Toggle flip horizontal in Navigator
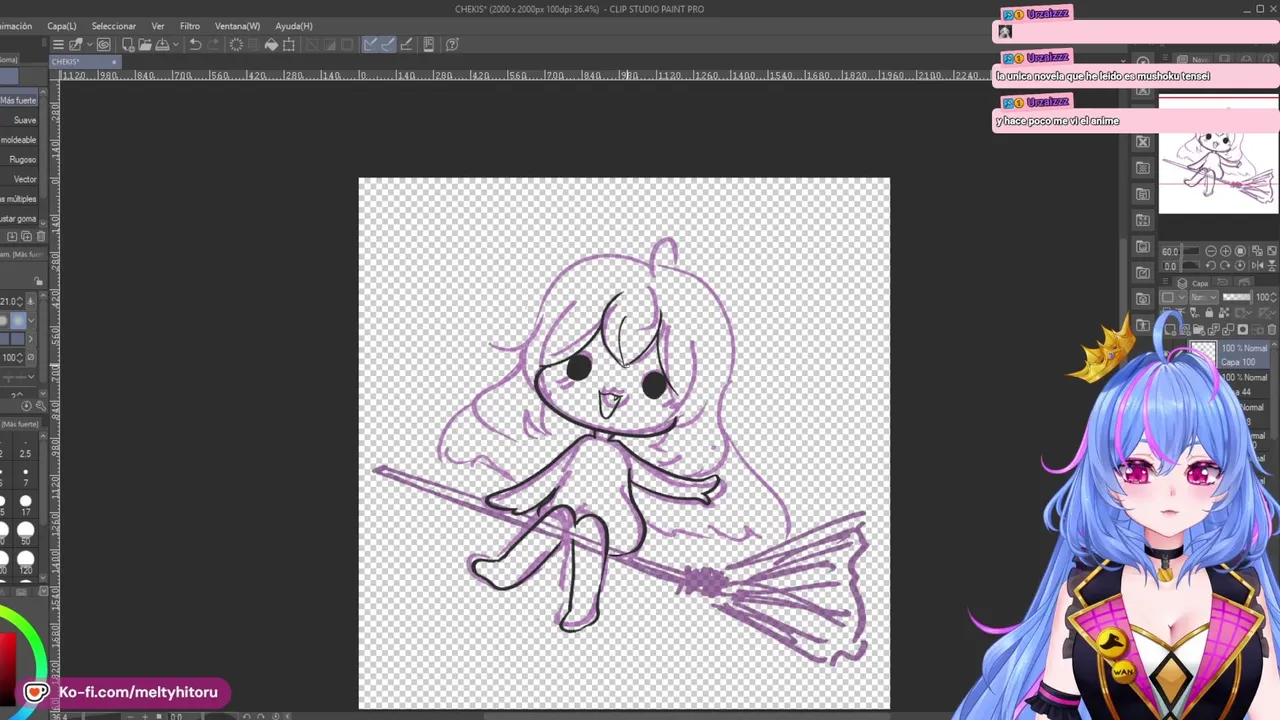The height and width of the screenshot is (720, 1280). tap(1257, 265)
